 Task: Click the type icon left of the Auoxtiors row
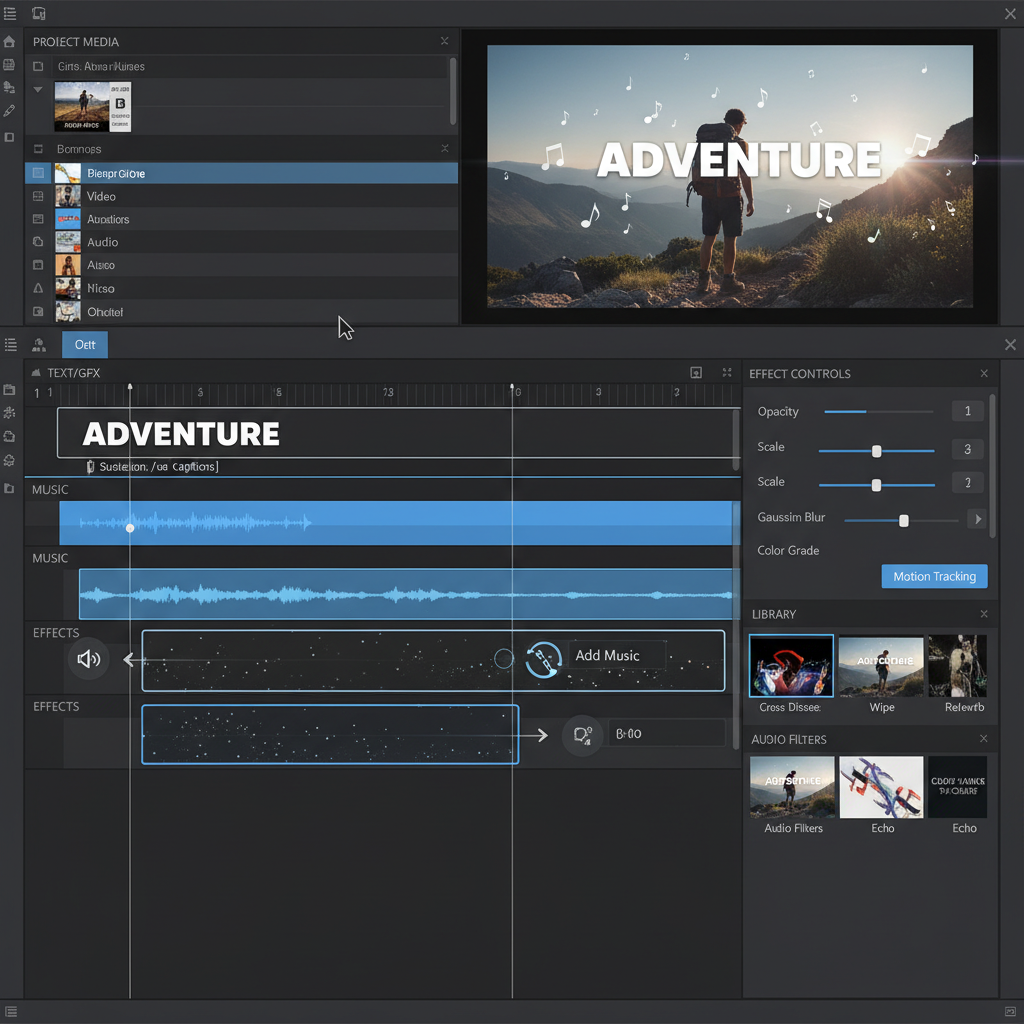(38, 219)
